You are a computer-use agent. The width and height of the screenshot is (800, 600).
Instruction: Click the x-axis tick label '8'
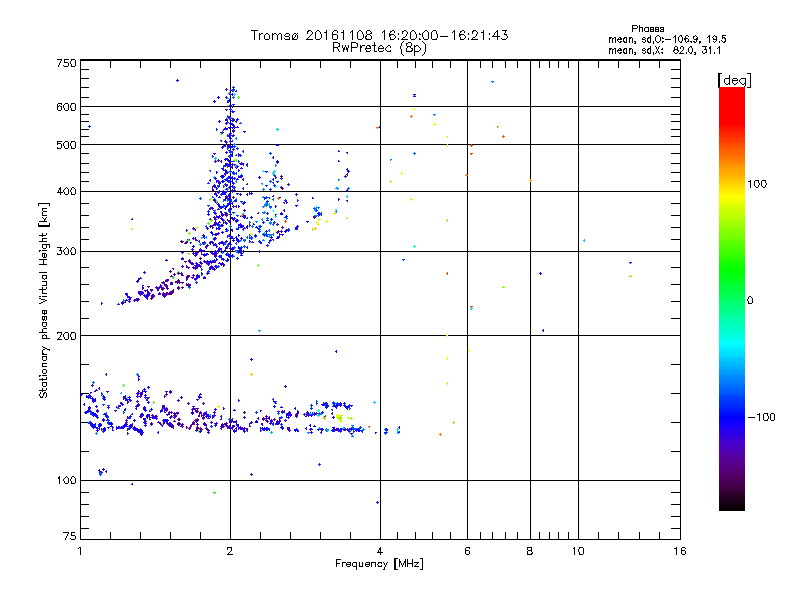tap(530, 551)
